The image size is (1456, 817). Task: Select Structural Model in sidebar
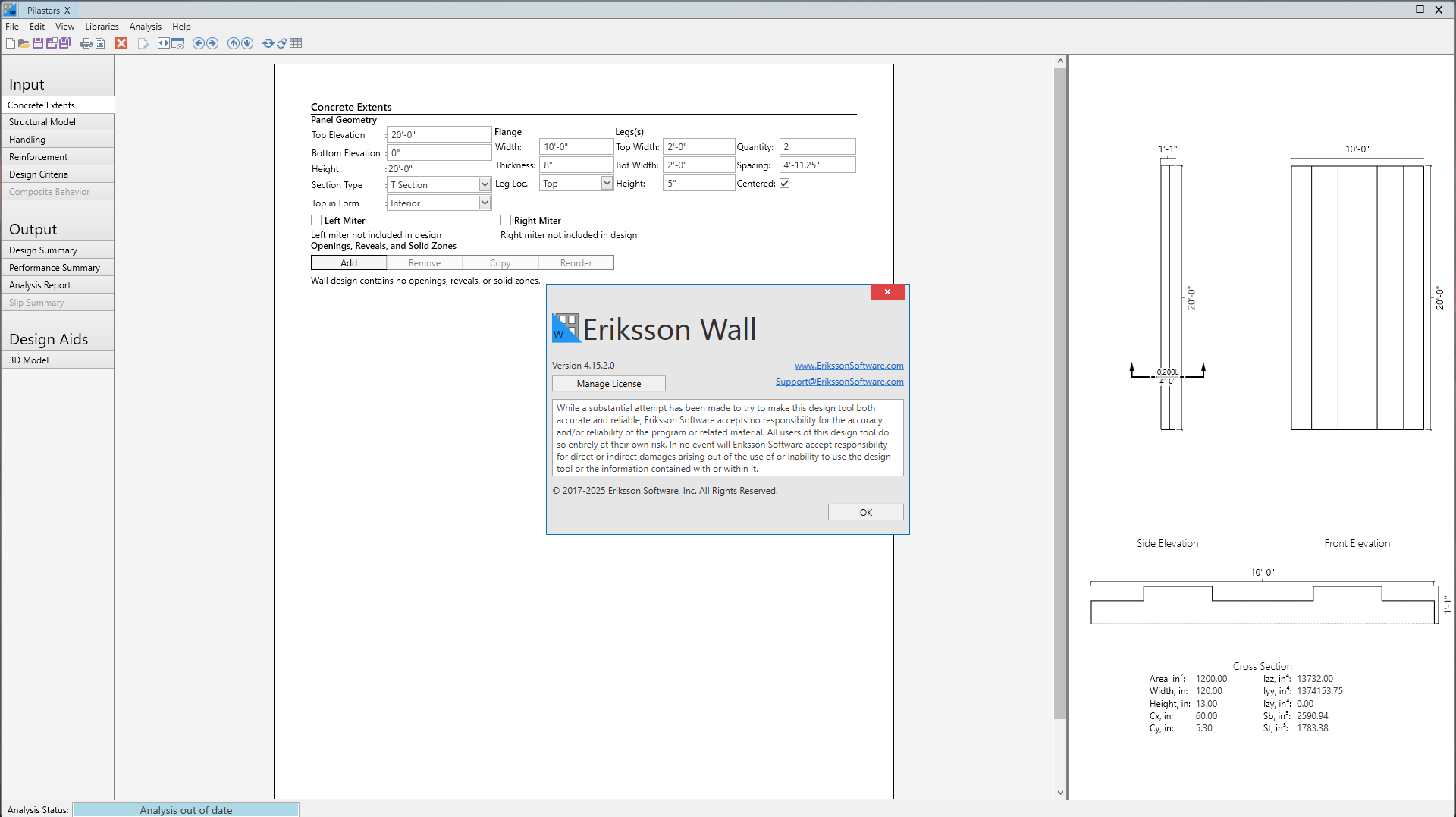58,122
